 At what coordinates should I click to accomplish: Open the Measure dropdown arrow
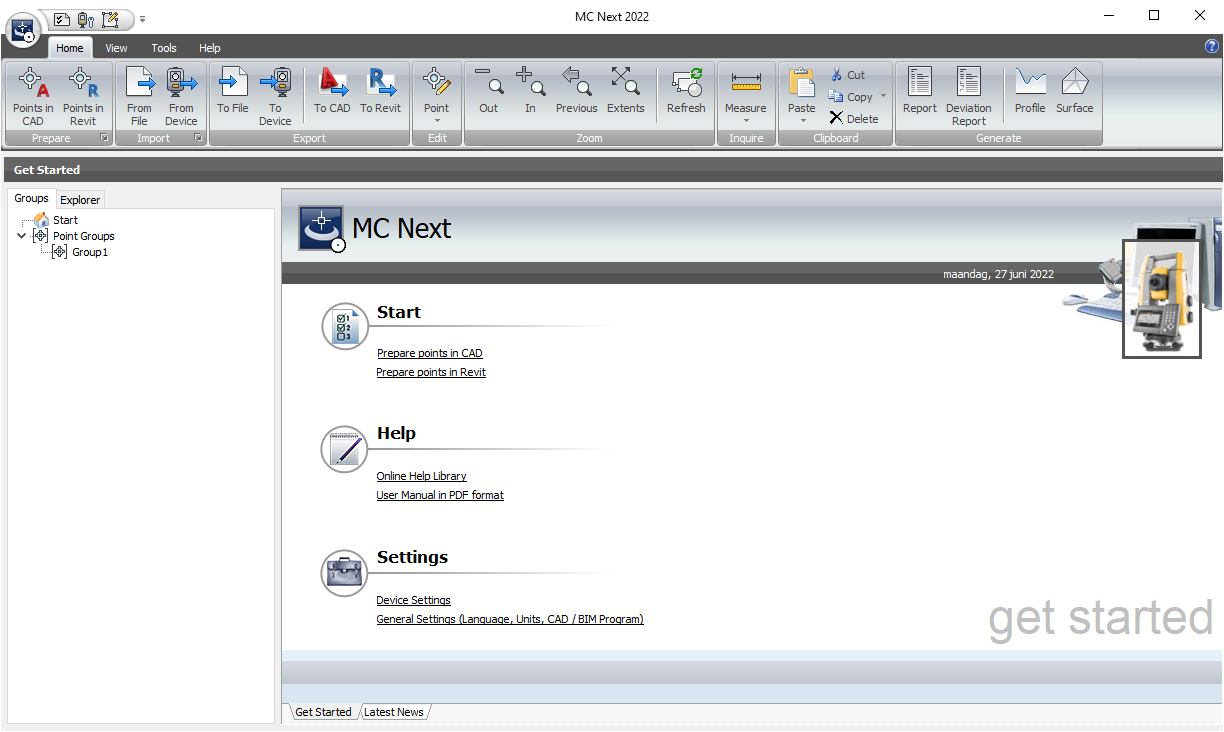click(x=746, y=122)
